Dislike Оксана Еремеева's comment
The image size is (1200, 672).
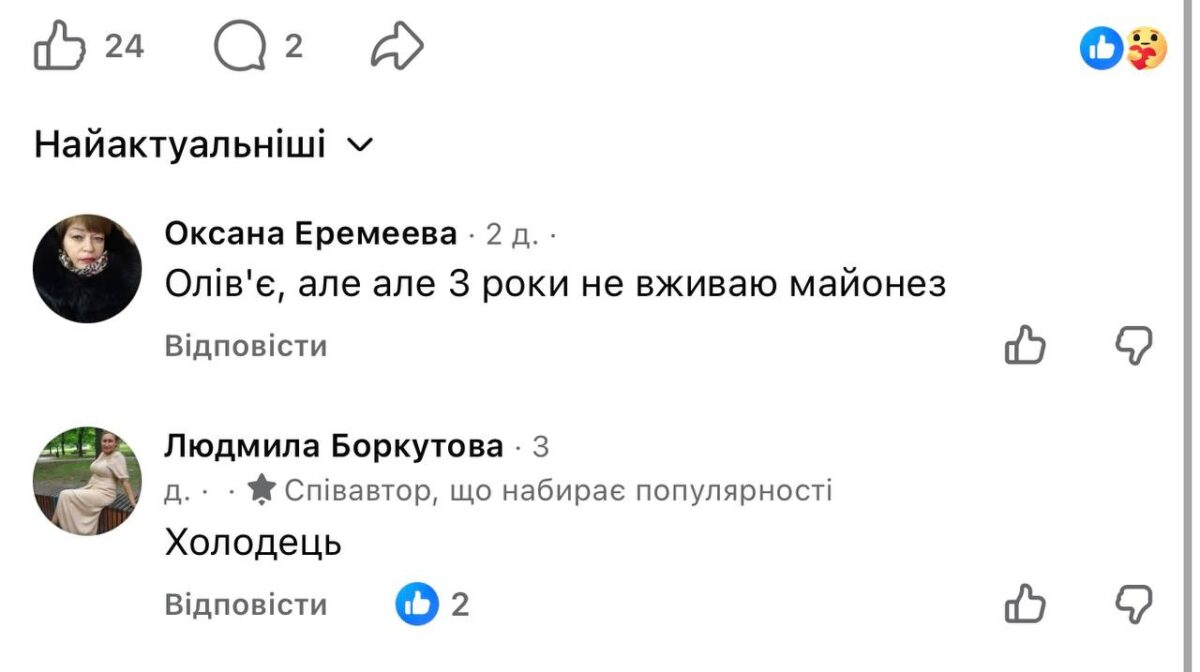pyautogui.click(x=1134, y=346)
